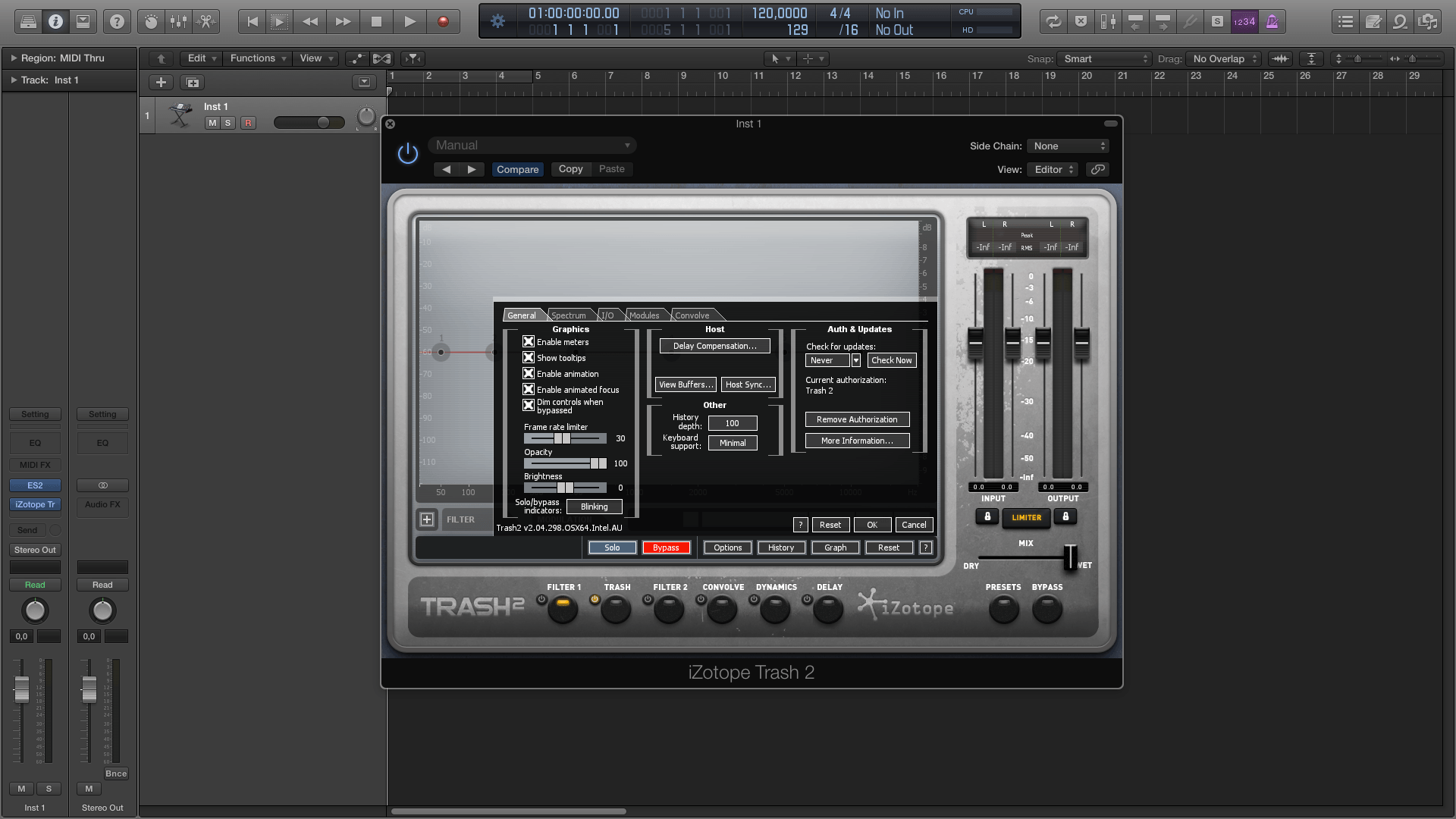
Task: Record-enable track Inst 1 with R button
Action: 248,123
